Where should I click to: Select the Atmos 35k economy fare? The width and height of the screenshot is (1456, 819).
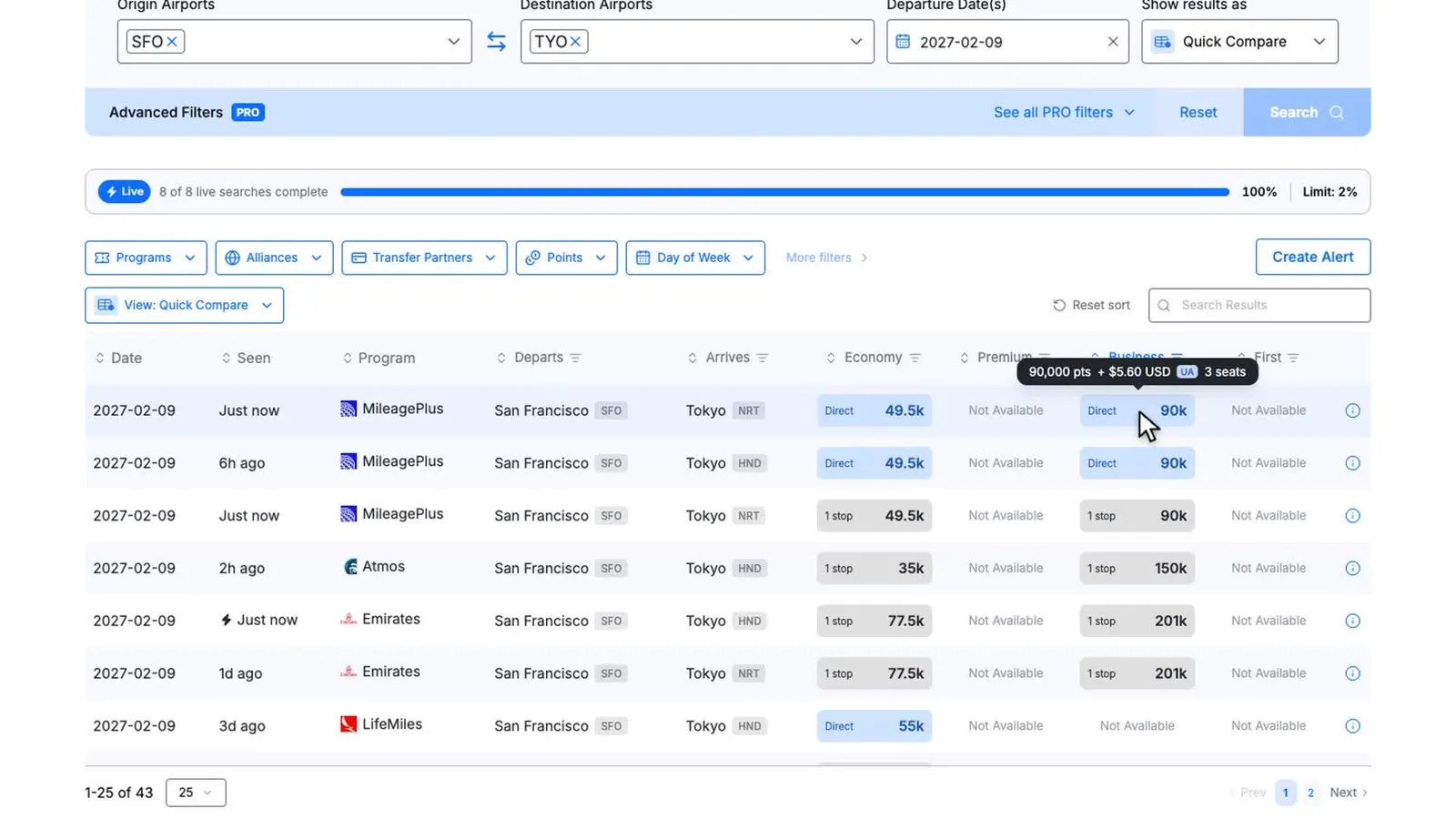tap(874, 568)
